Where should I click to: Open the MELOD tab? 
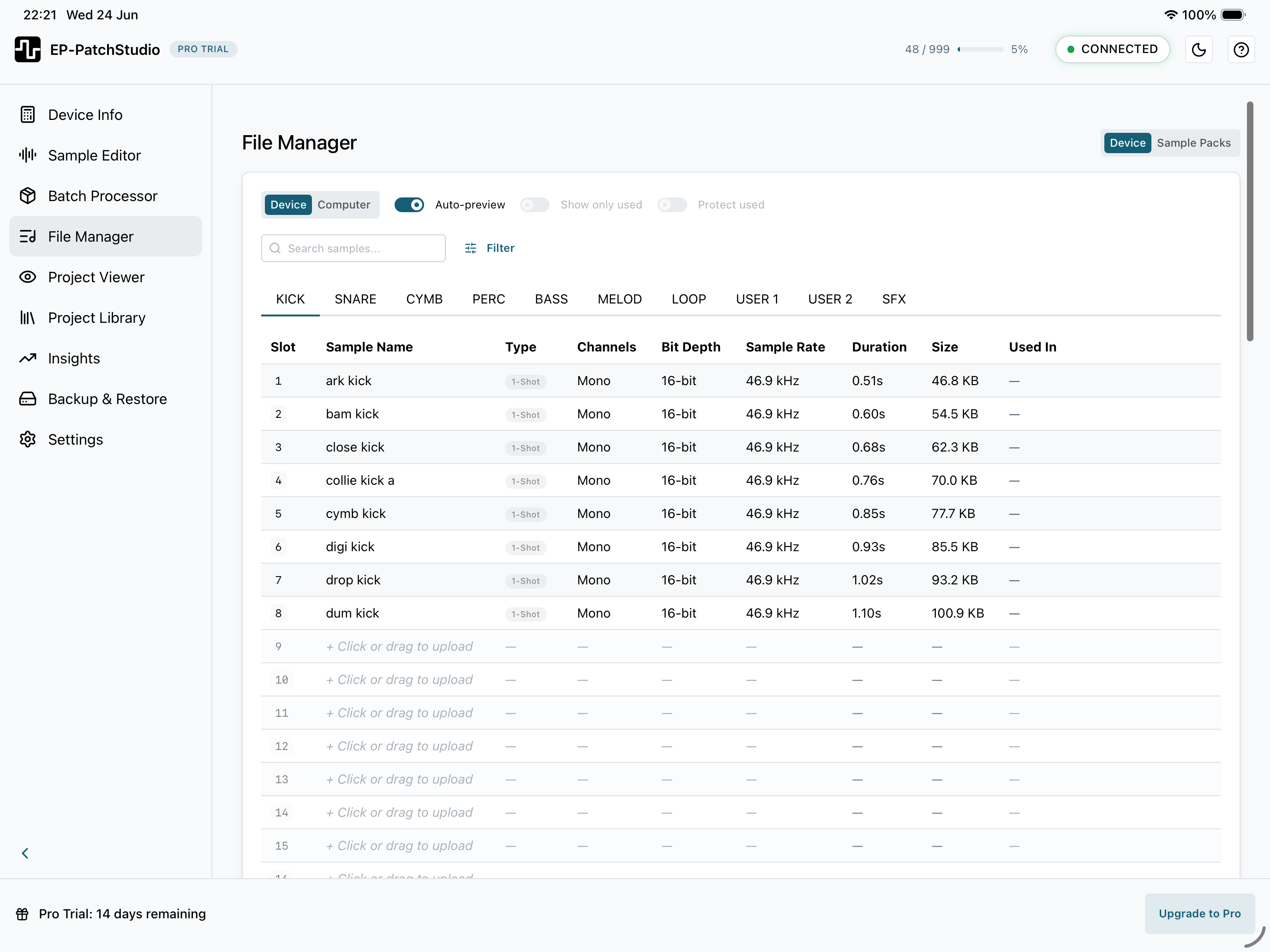[619, 299]
